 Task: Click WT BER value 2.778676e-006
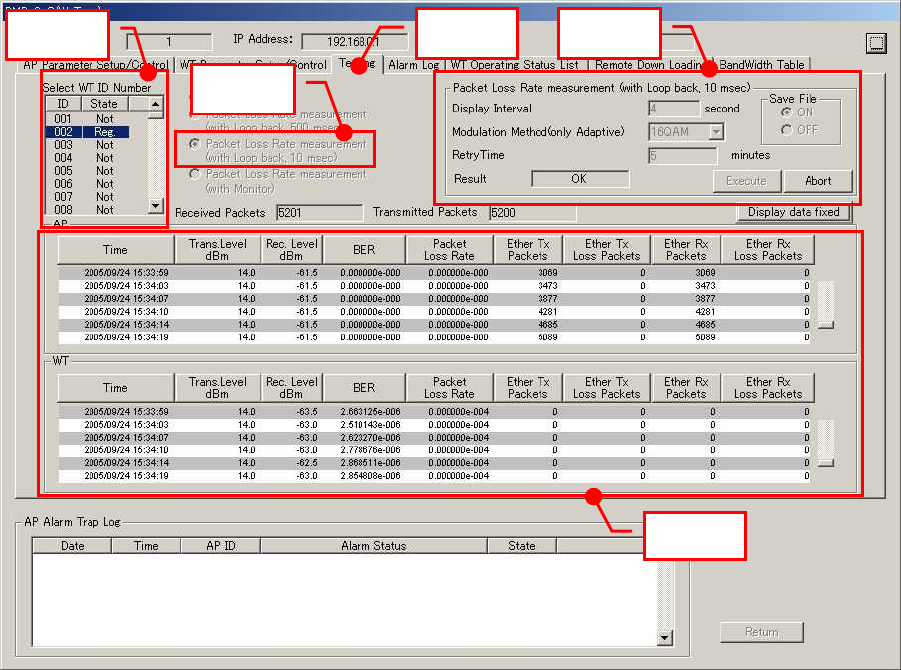point(371,450)
